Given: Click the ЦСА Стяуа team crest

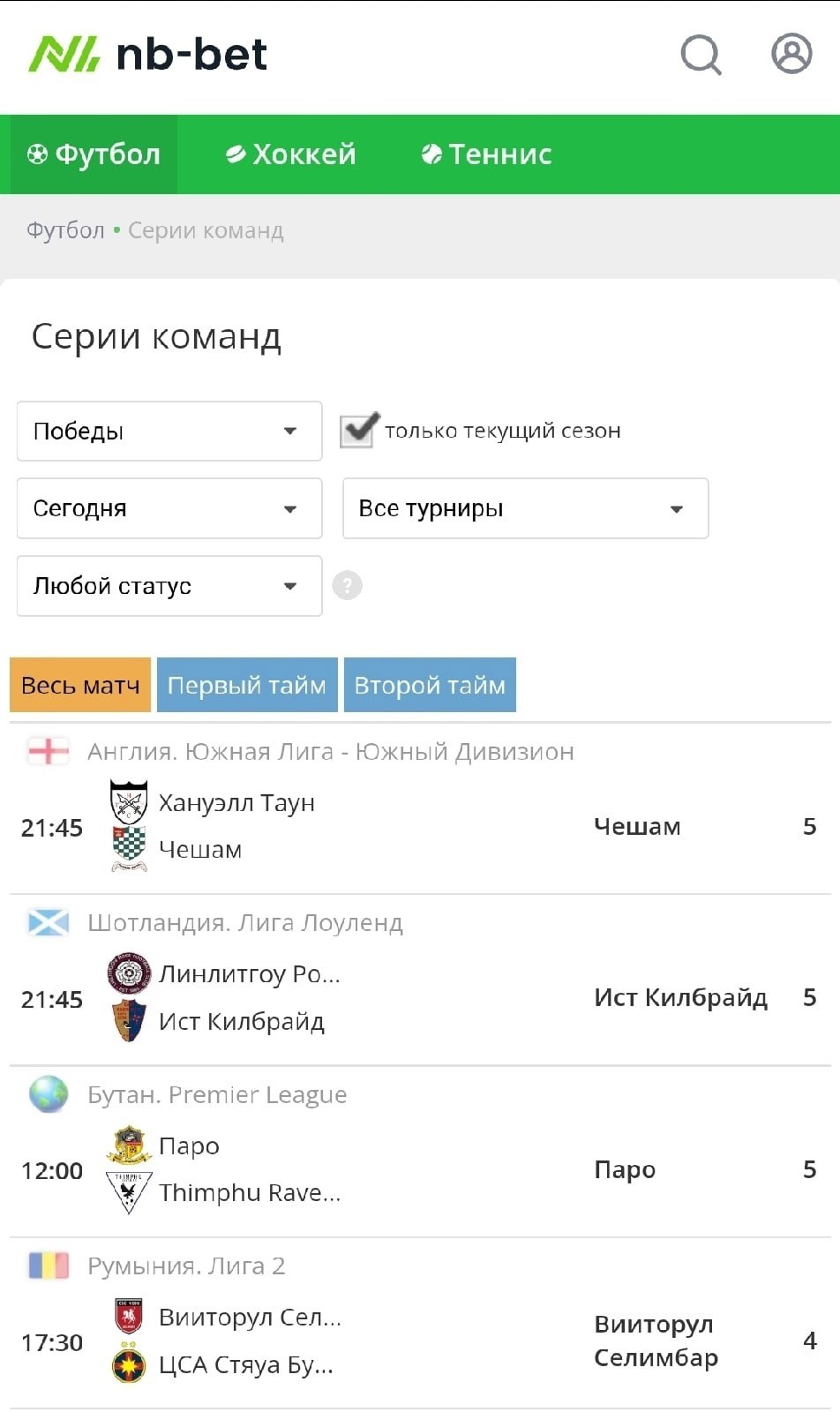Looking at the screenshot, I should [x=129, y=1364].
